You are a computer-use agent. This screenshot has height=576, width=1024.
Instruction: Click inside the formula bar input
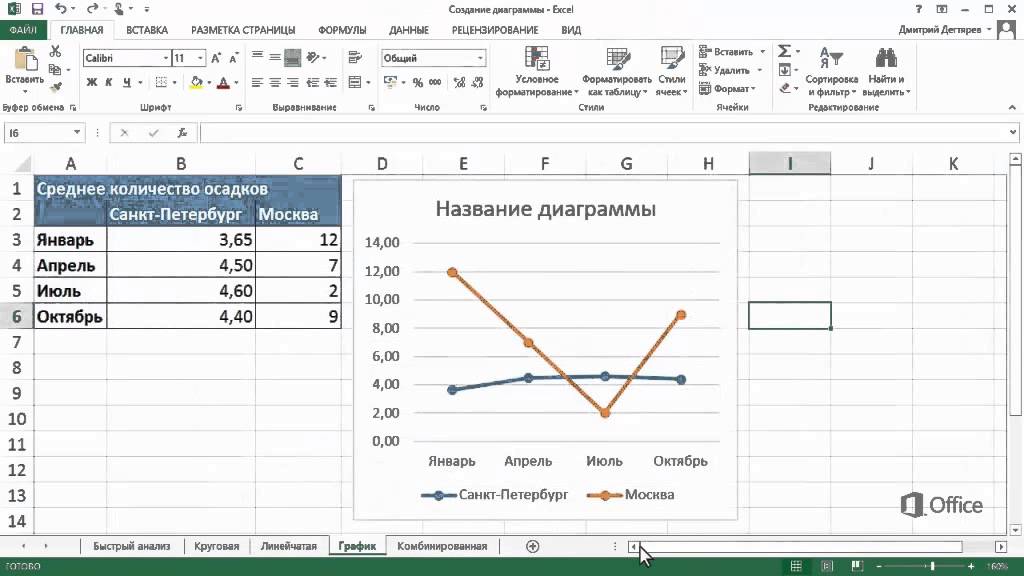coord(603,133)
